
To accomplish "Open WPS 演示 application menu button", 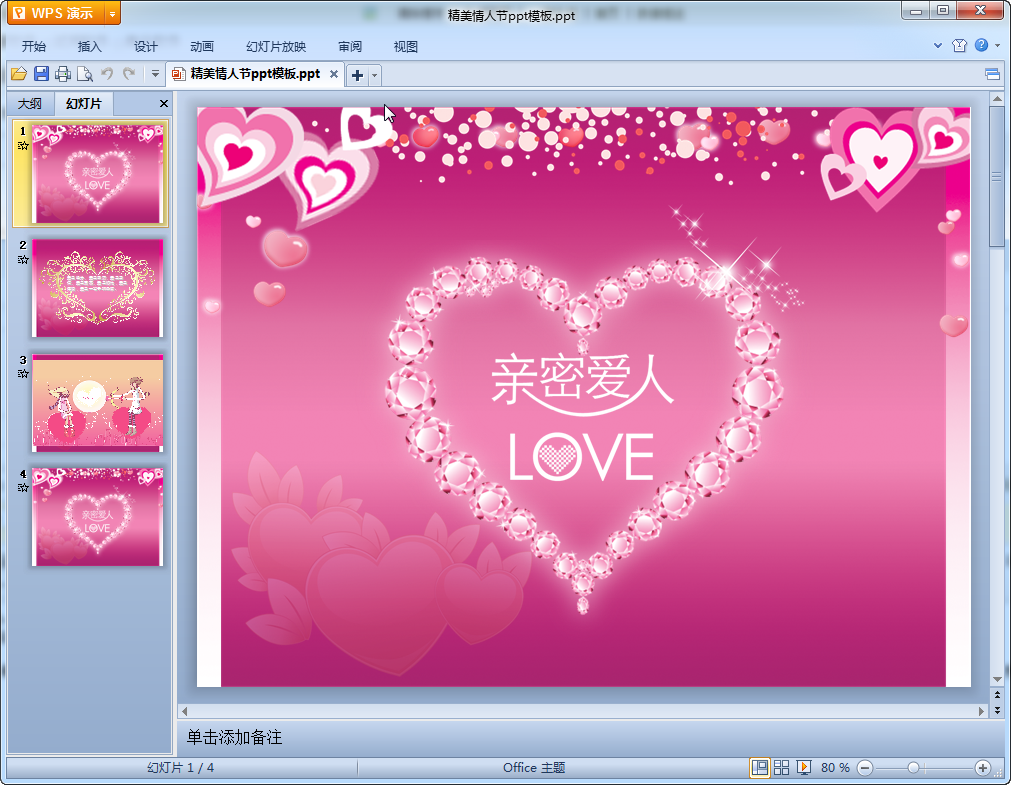I will click(x=56, y=13).
